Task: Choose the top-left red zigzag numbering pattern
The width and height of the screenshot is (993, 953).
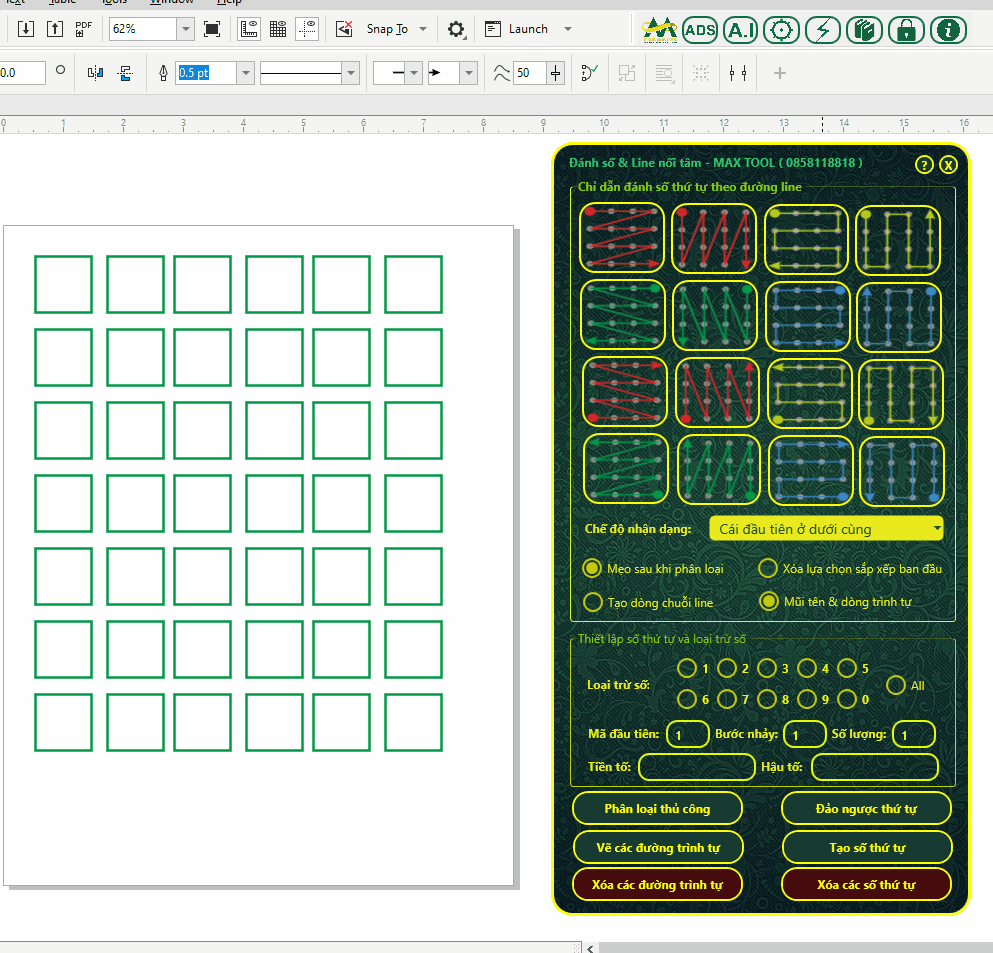Action: pyautogui.click(x=622, y=239)
